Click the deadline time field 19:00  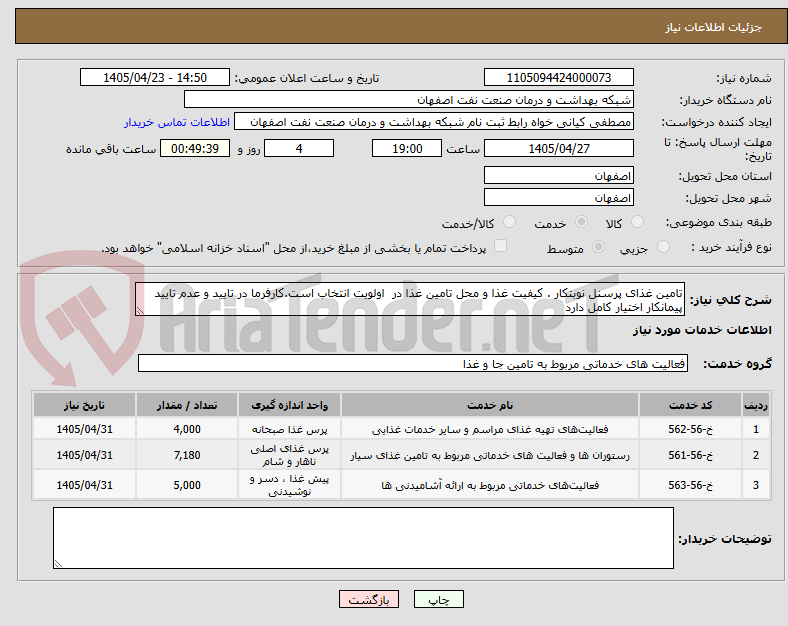pos(407,148)
